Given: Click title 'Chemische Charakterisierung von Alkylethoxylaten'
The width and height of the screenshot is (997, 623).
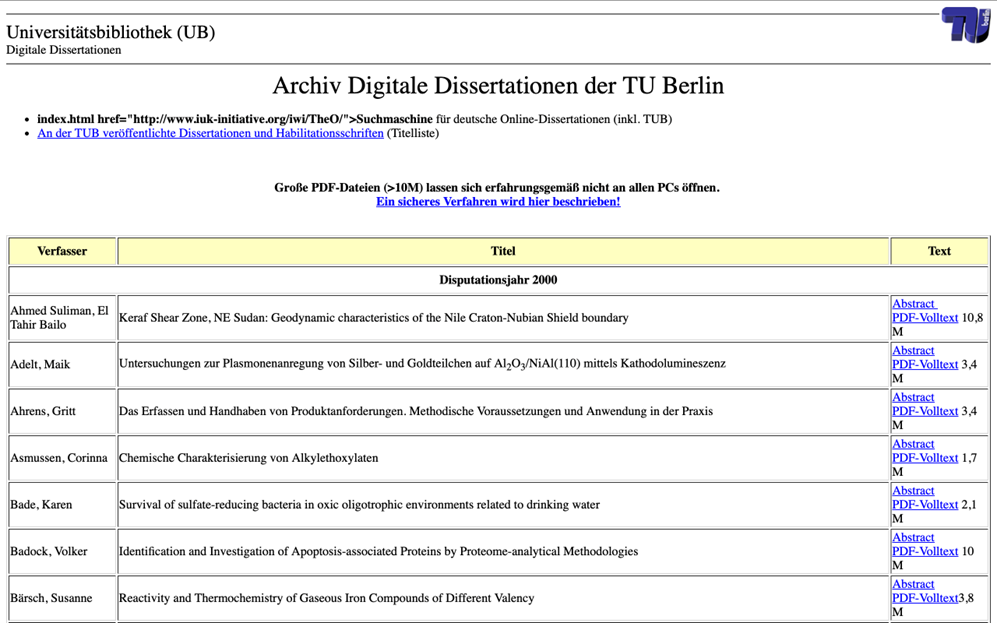Looking at the screenshot, I should 249,458.
